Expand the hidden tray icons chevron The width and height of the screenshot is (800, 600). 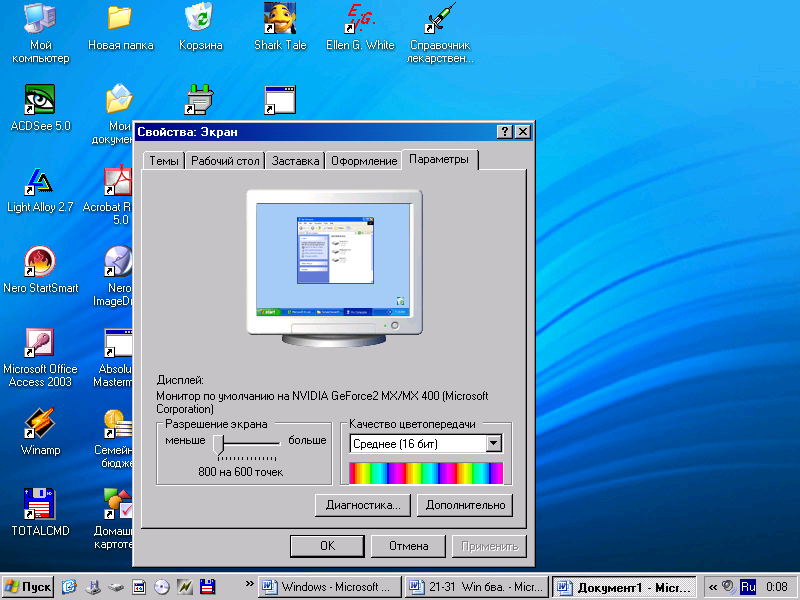713,587
